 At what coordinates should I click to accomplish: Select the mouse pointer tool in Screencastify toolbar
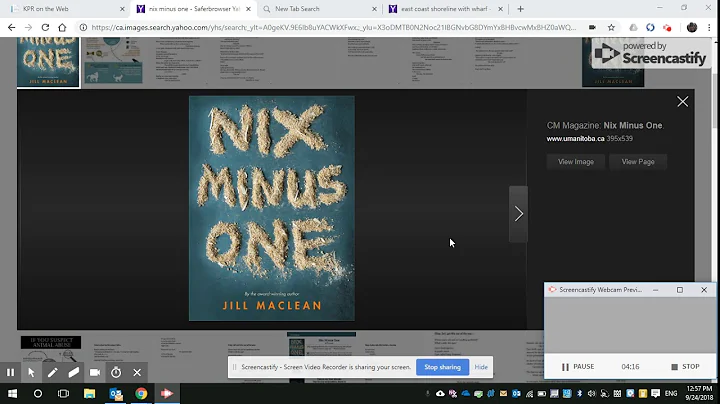tap(31, 372)
